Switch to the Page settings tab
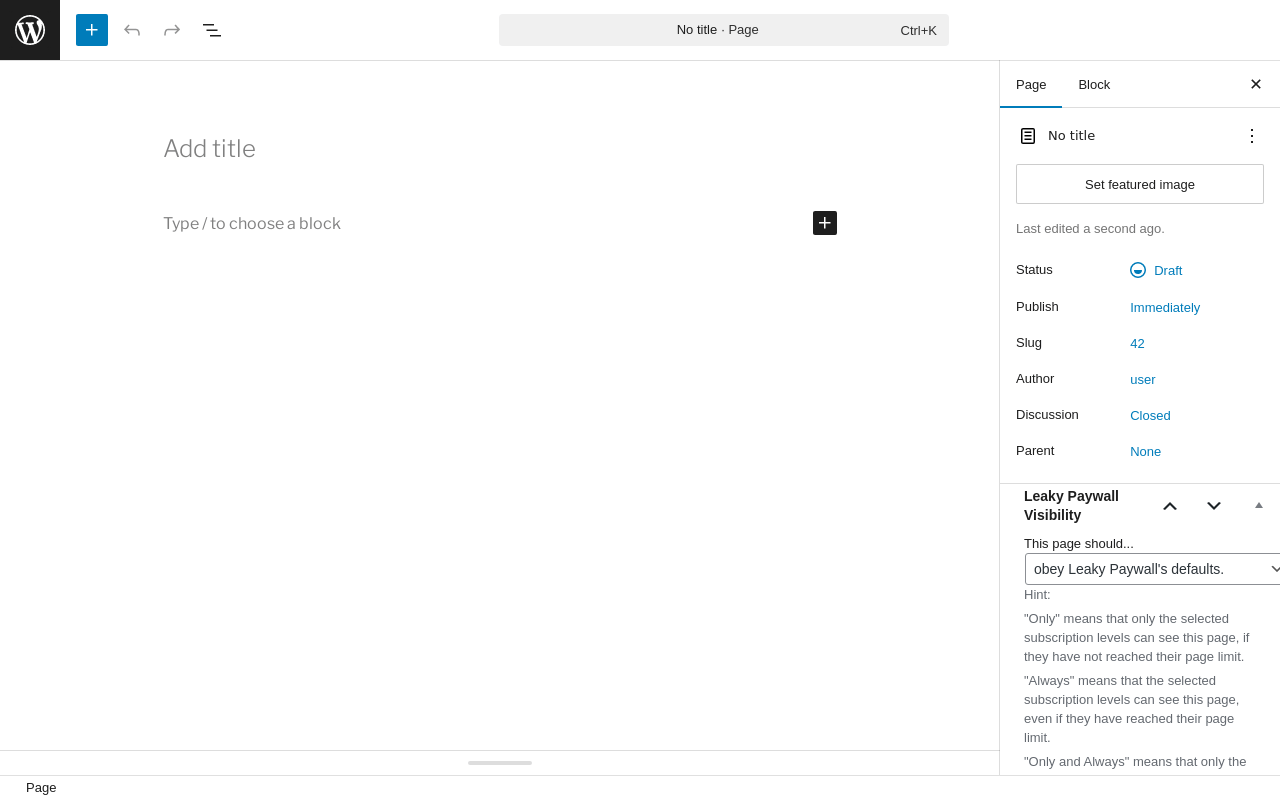This screenshot has height=800, width=1280. [x=1031, y=84]
